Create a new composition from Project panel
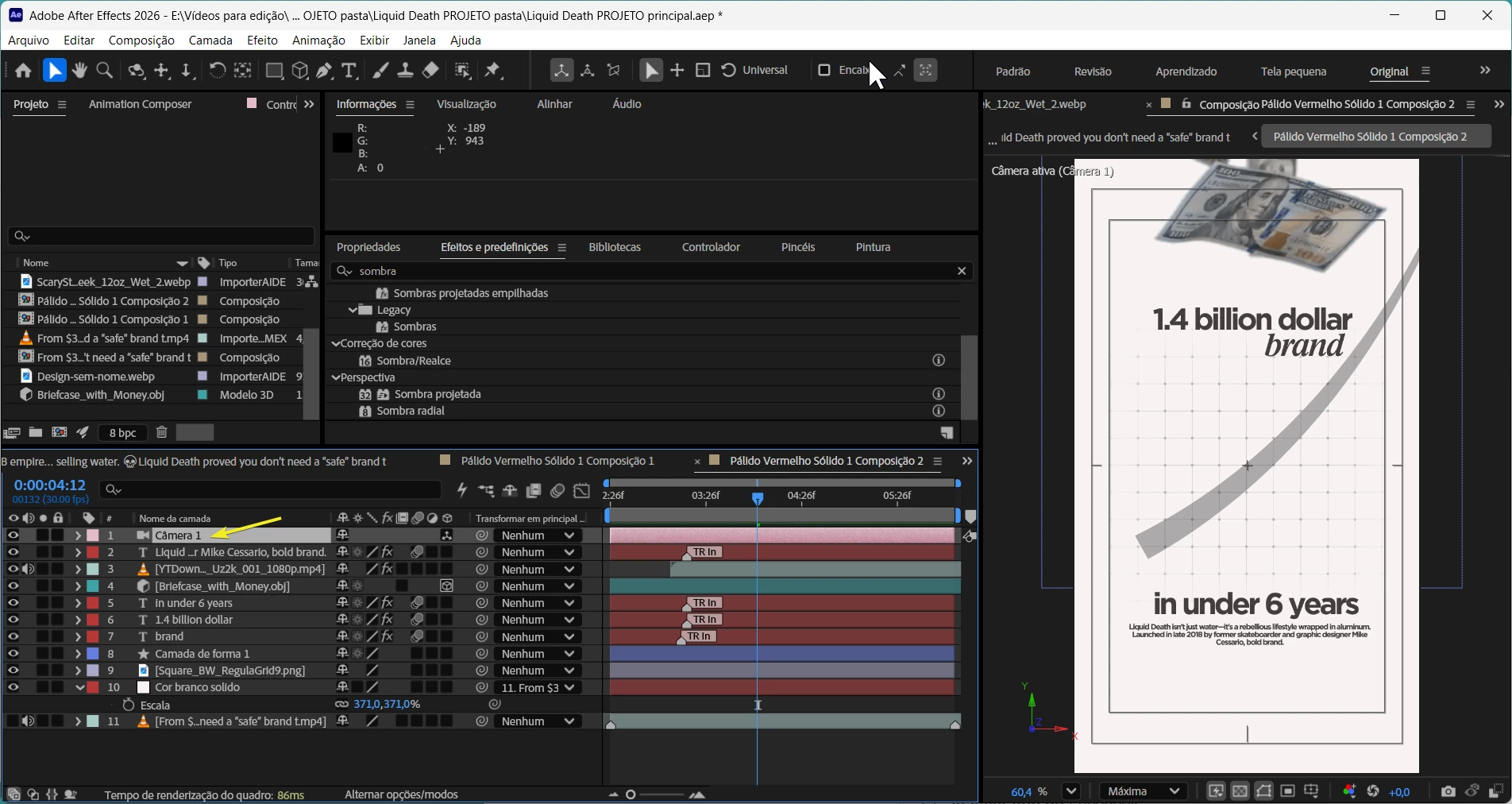This screenshot has height=804, width=1512. (x=60, y=433)
